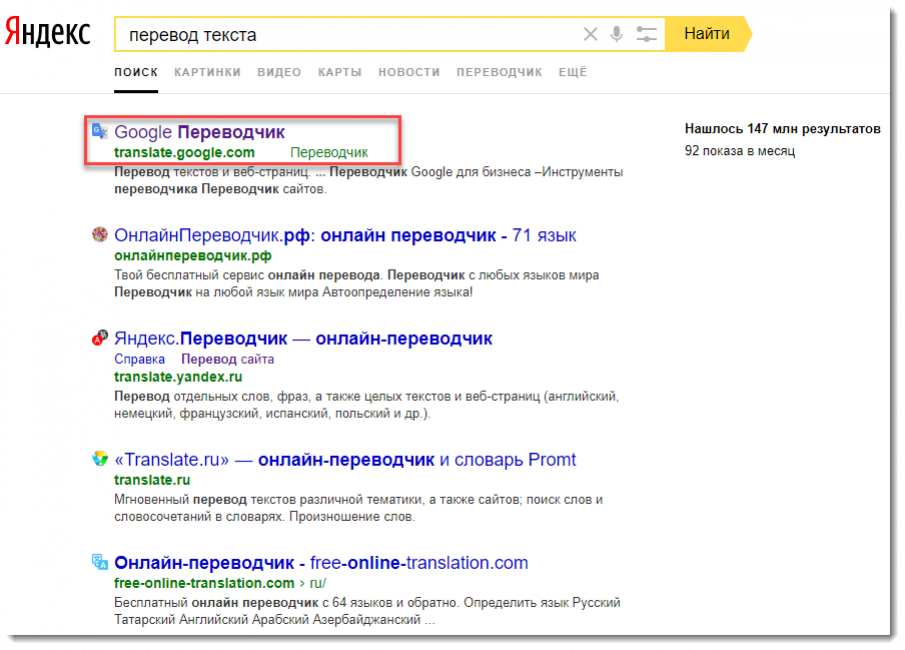Switch to the Картинки tab
905x650 pixels.
coord(208,72)
